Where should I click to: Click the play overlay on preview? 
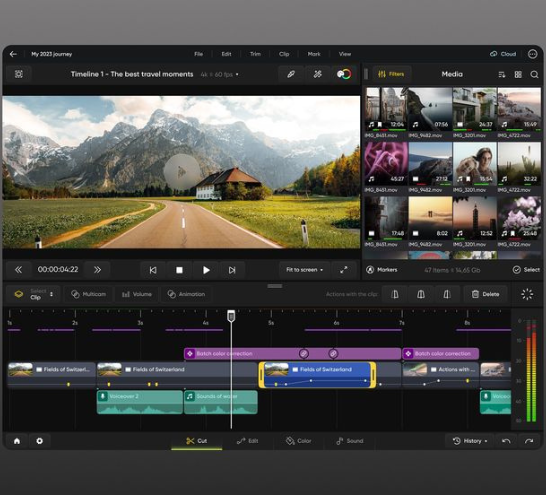pyautogui.click(x=182, y=172)
